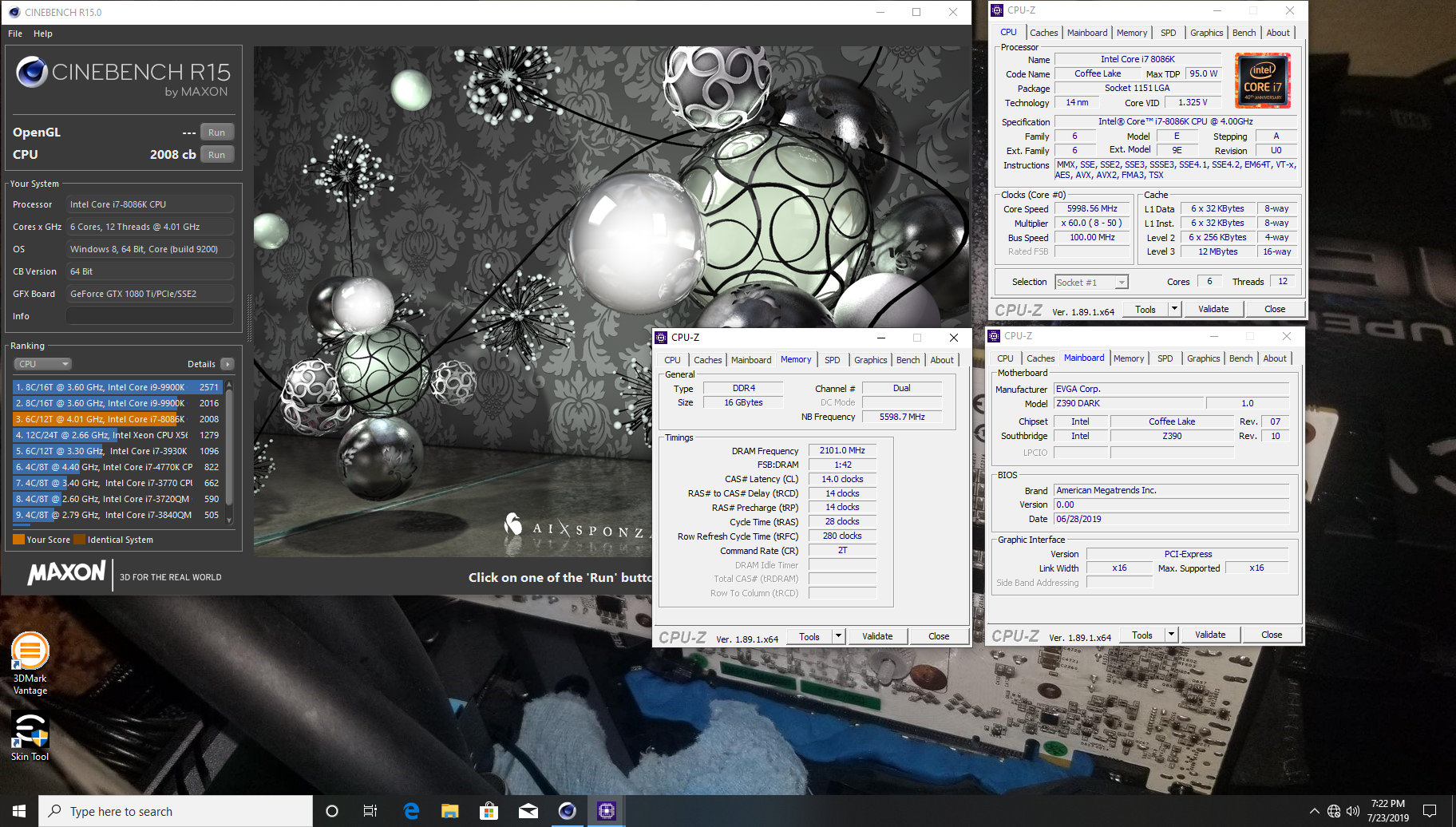The image size is (1456, 827).
Task: Open About tab in Mainboard CPU-Z window
Action: (1275, 358)
